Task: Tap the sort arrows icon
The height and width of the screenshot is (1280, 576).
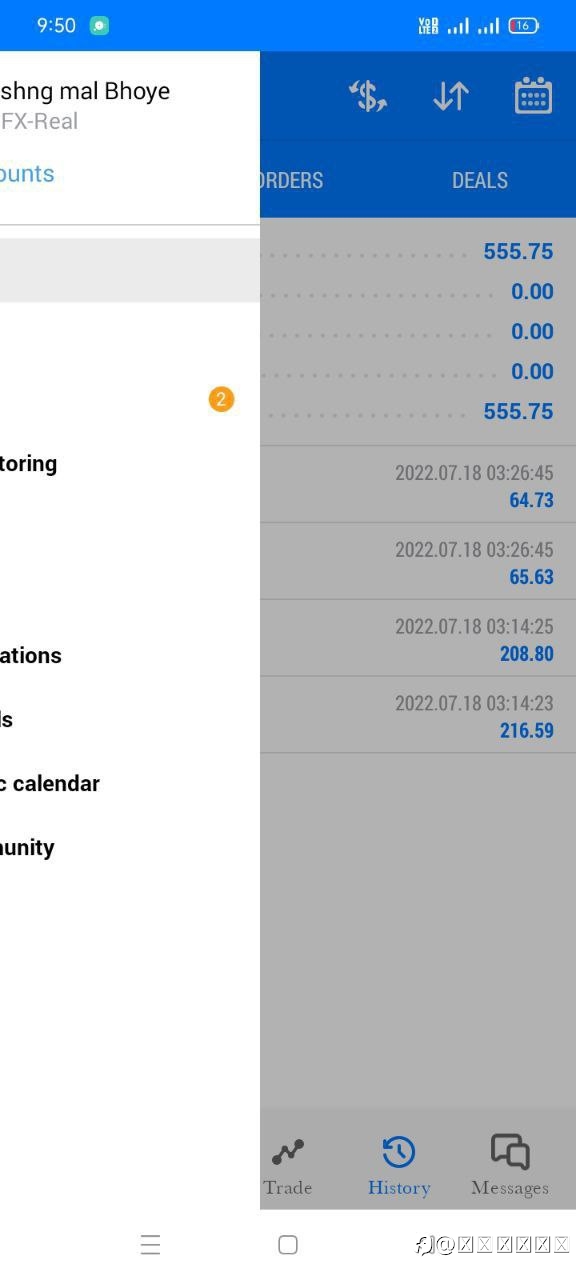Action: tap(451, 96)
